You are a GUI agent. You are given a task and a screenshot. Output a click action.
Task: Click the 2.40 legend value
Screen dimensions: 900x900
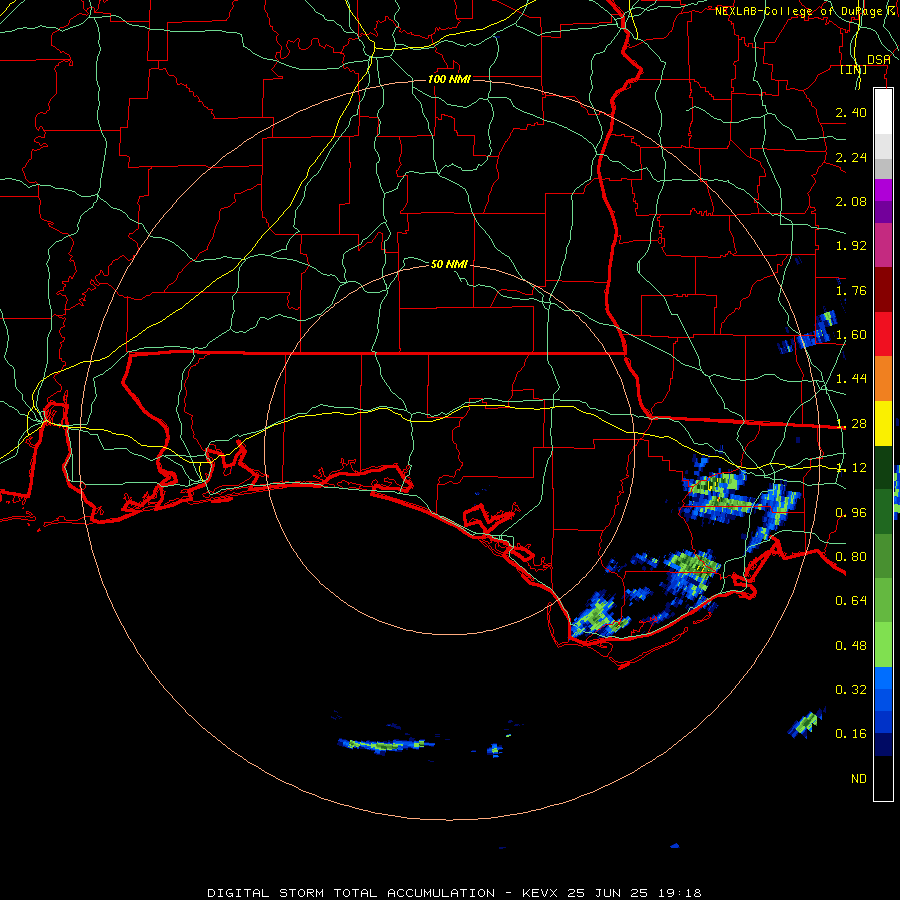tap(851, 112)
